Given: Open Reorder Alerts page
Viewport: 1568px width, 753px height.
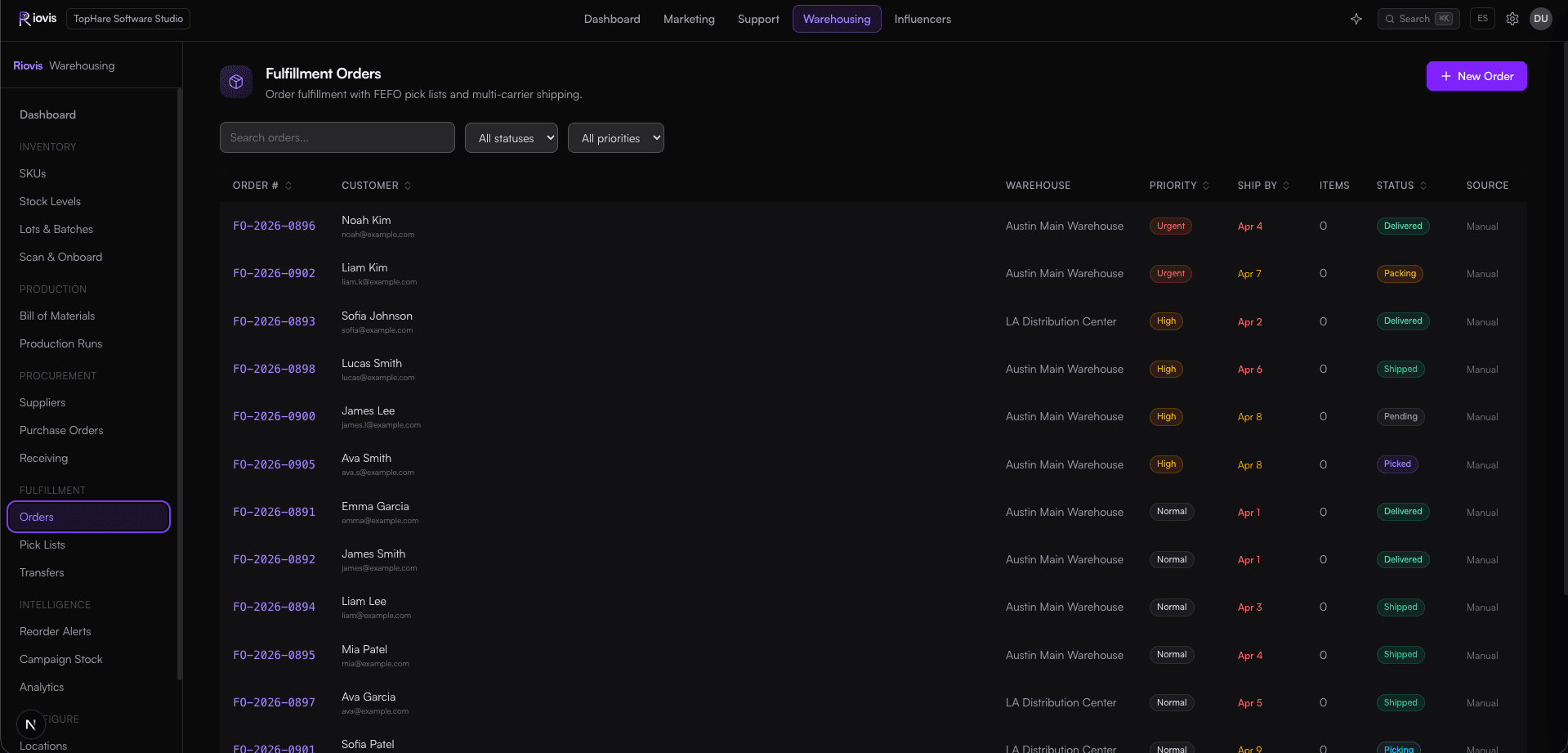Looking at the screenshot, I should (x=88, y=632).
